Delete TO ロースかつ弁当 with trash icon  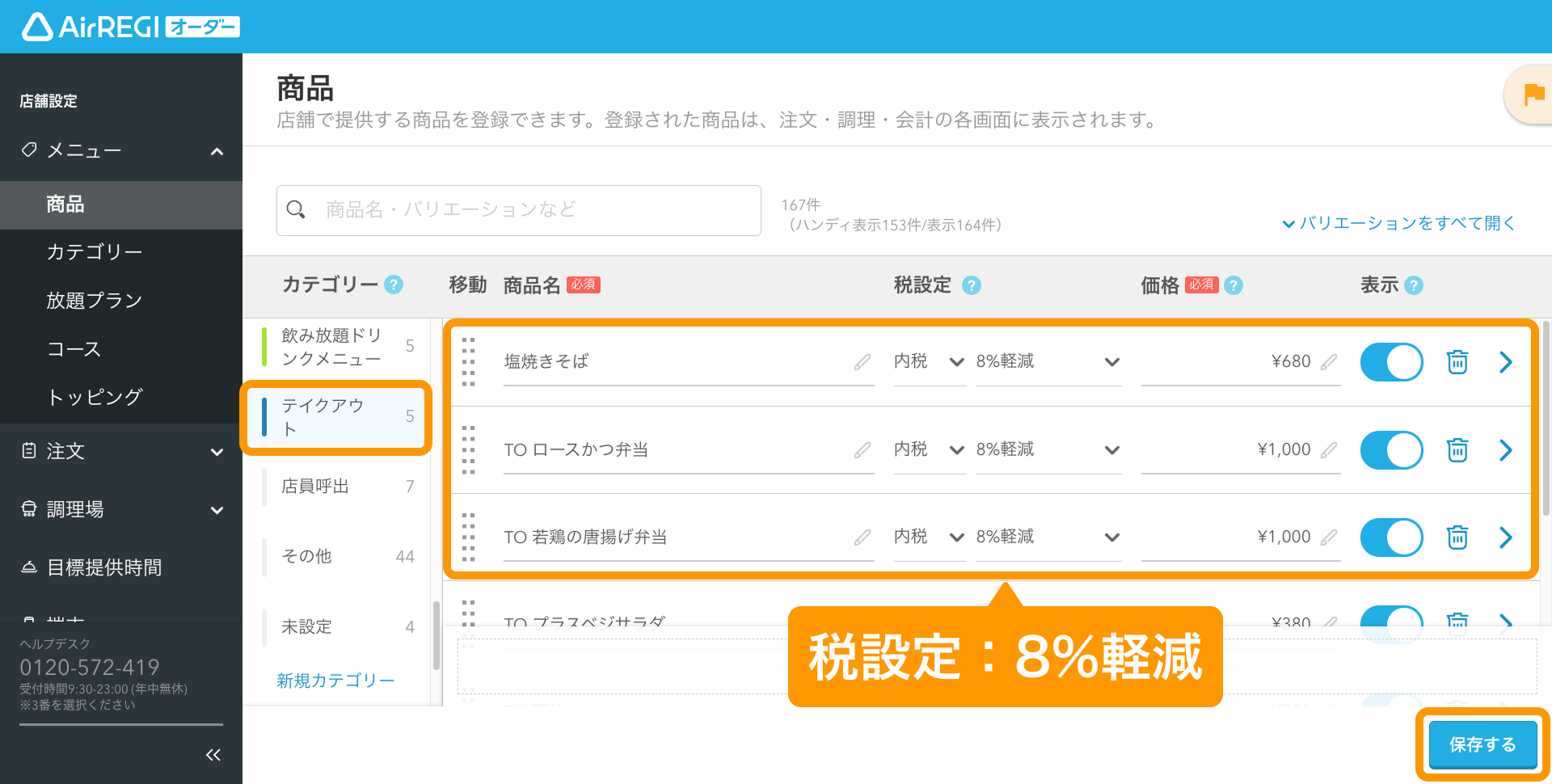click(1457, 449)
